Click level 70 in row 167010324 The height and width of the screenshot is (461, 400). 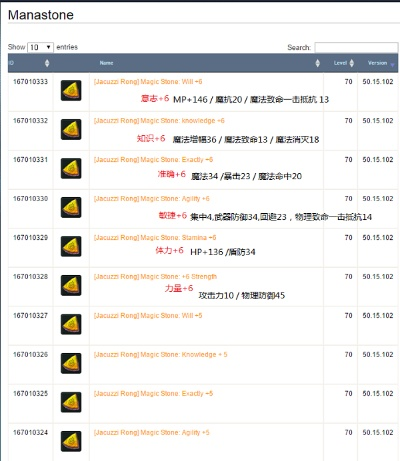click(x=348, y=433)
